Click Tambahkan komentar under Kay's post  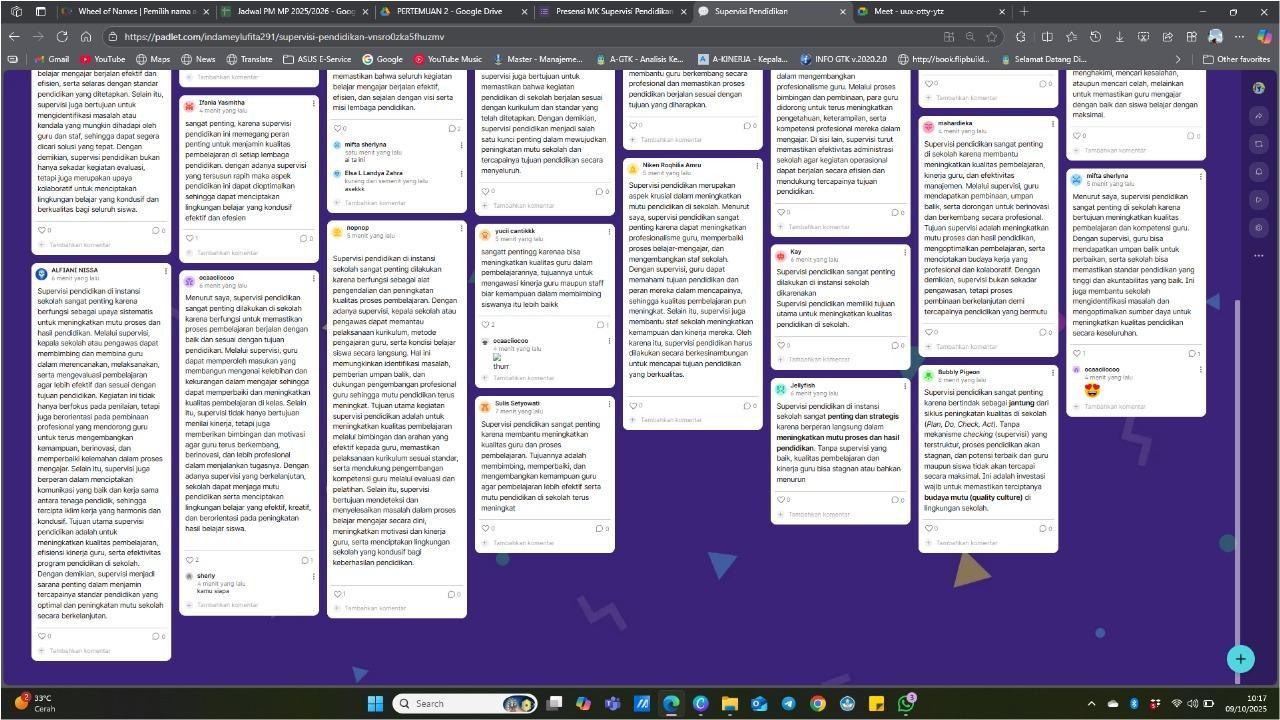point(818,361)
